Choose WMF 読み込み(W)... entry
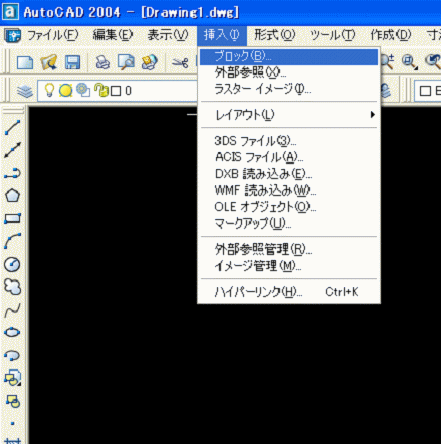 [289, 190]
